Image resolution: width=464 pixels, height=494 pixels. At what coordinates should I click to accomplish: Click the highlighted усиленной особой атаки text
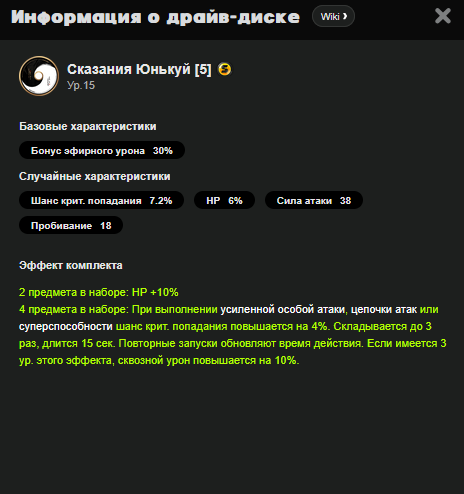click(x=282, y=309)
